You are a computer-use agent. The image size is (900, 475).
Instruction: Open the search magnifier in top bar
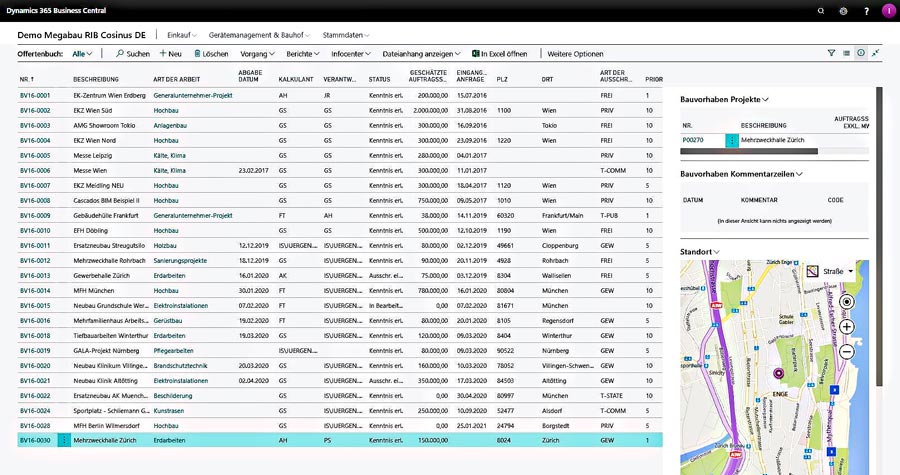pyautogui.click(x=821, y=11)
